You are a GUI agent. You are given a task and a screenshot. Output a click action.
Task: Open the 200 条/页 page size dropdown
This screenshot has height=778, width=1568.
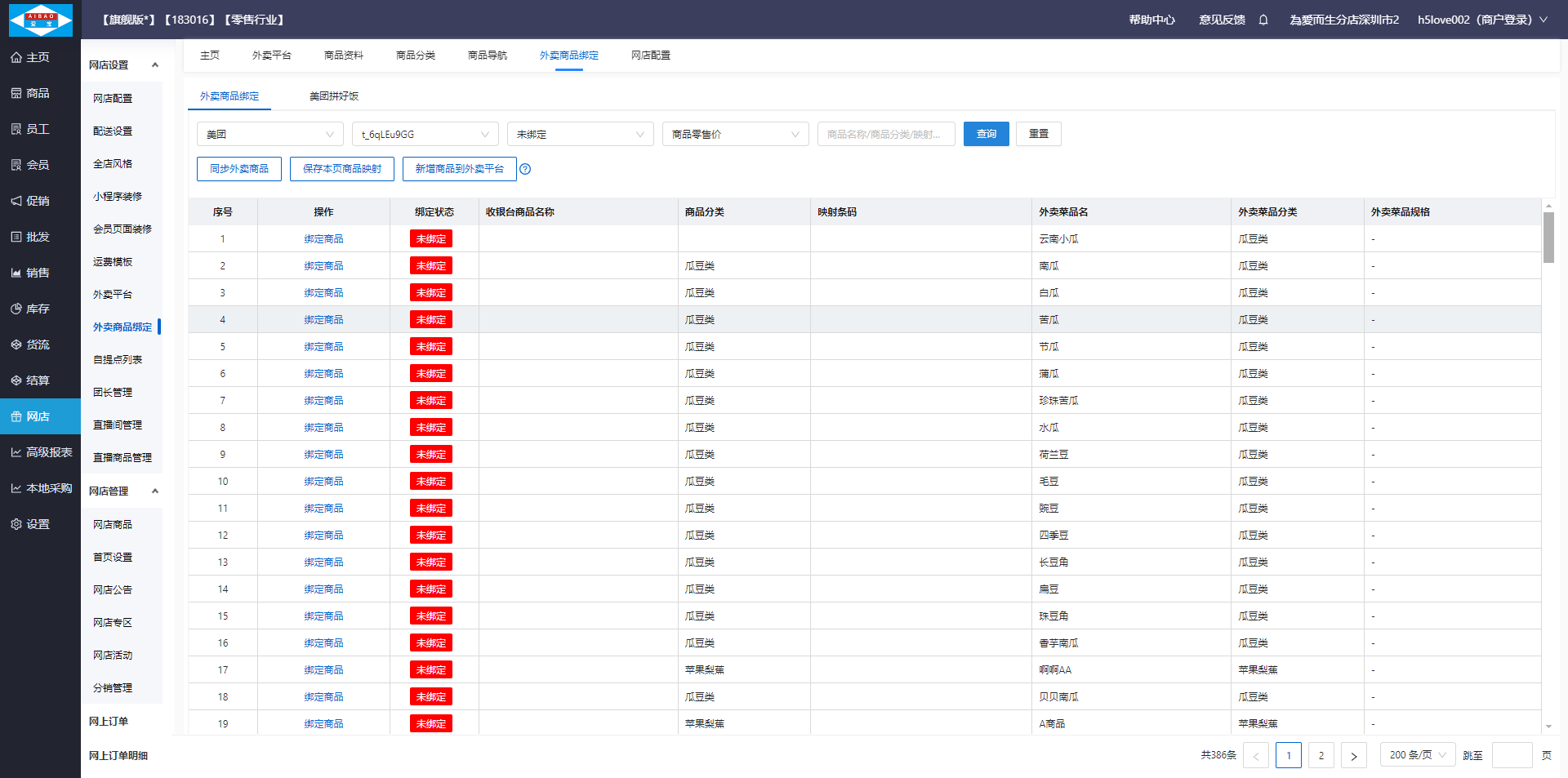point(1418,755)
